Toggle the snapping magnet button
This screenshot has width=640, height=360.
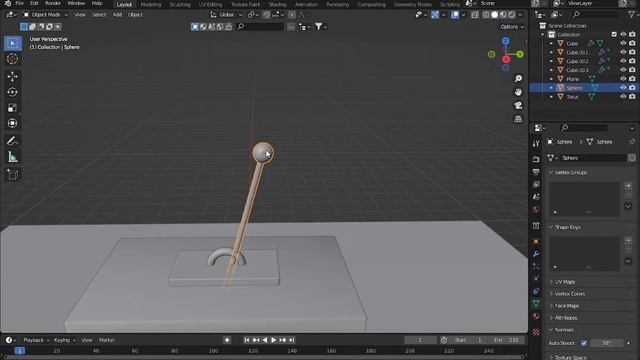[x=266, y=15]
